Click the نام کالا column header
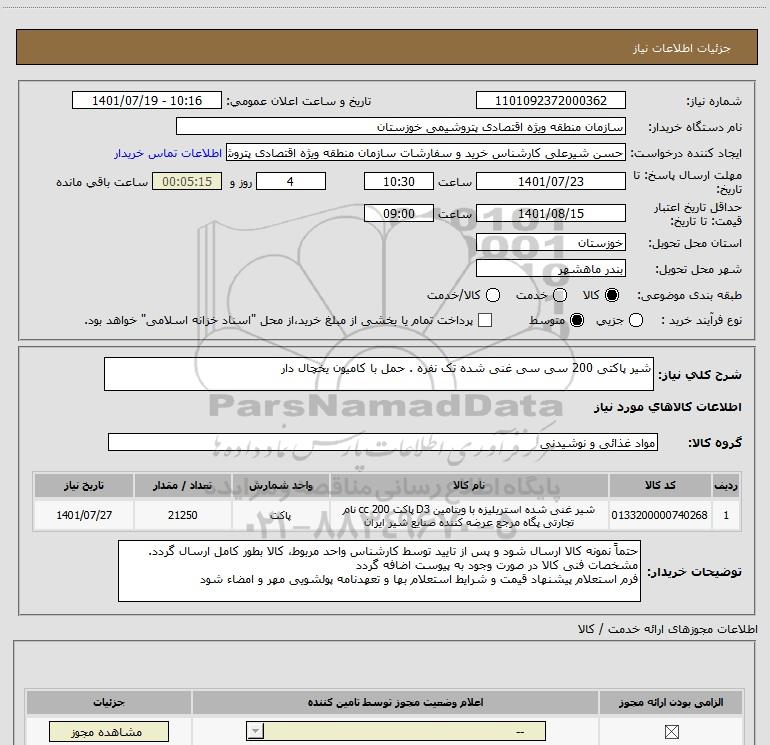The width and height of the screenshot is (770, 745). 468,486
